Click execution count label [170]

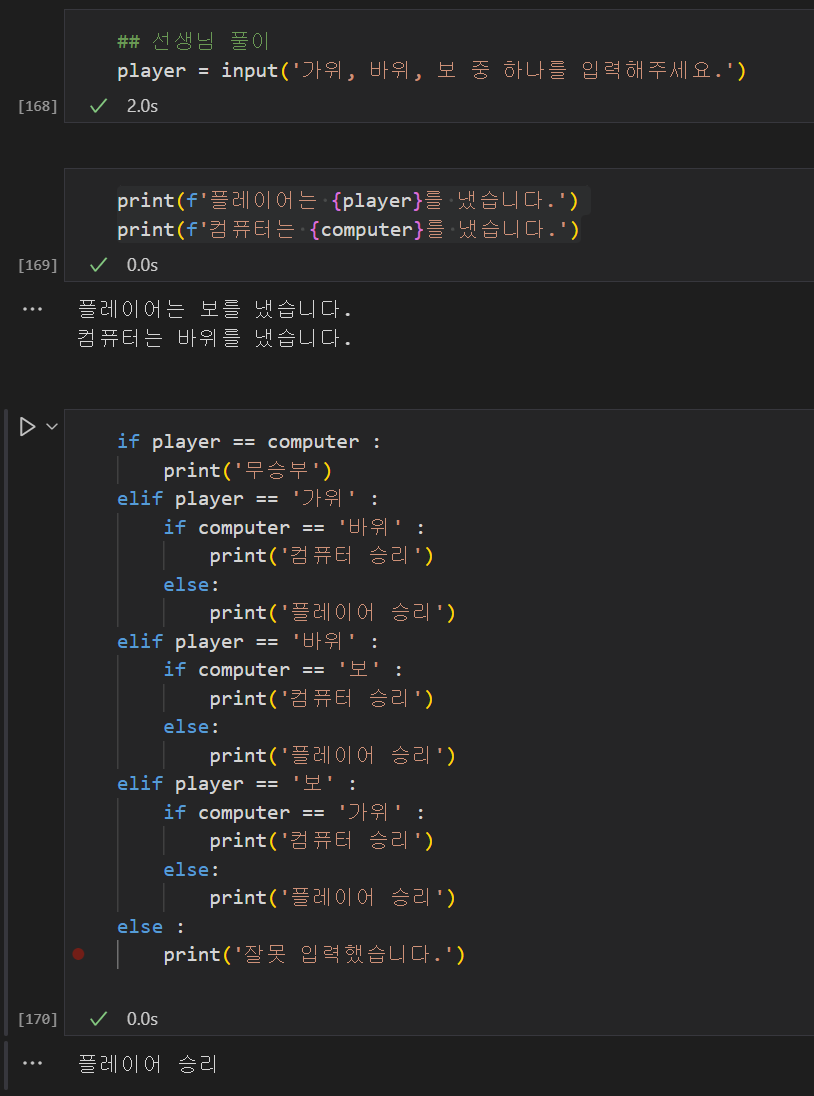coord(38,1019)
